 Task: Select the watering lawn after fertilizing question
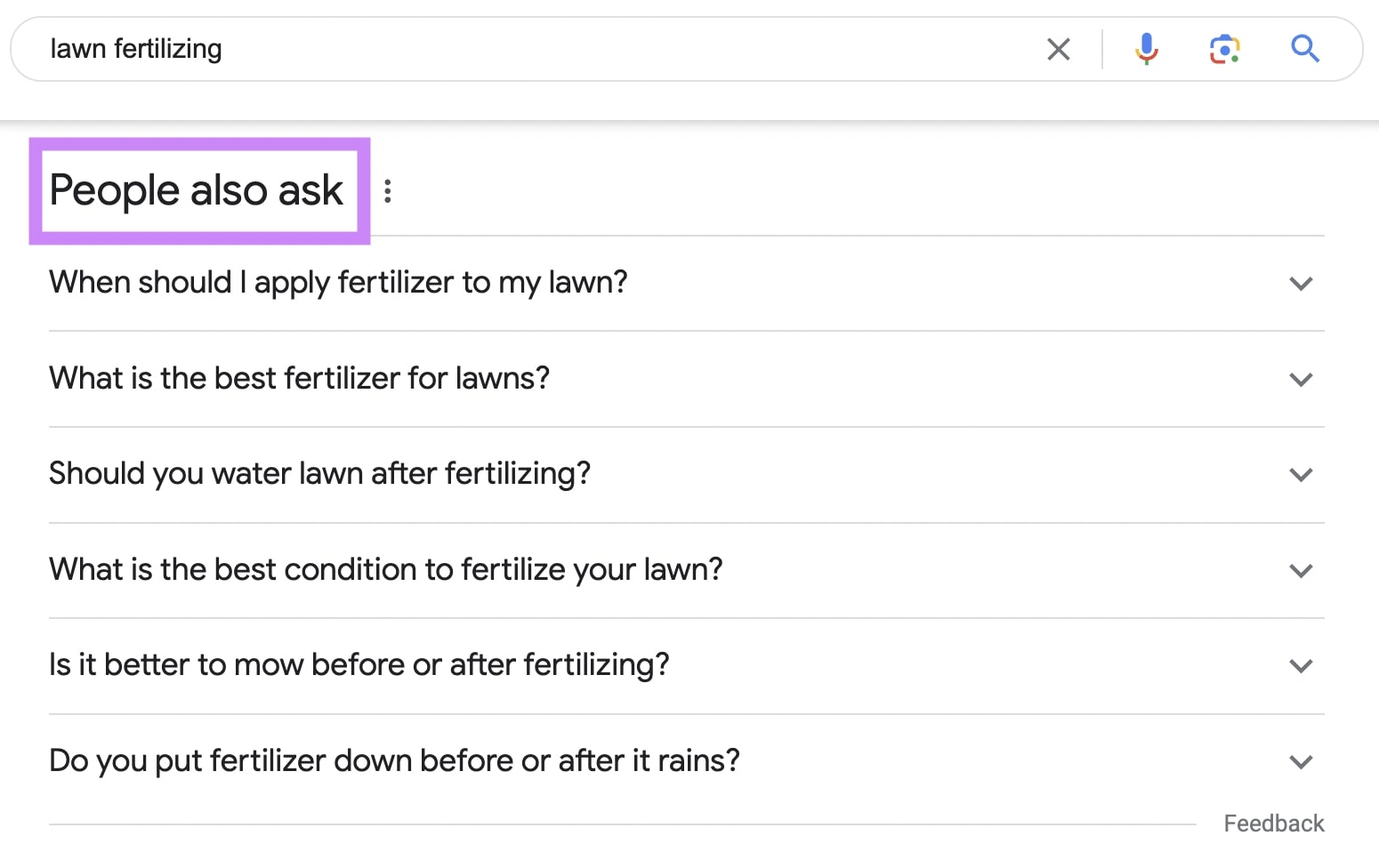tap(319, 473)
